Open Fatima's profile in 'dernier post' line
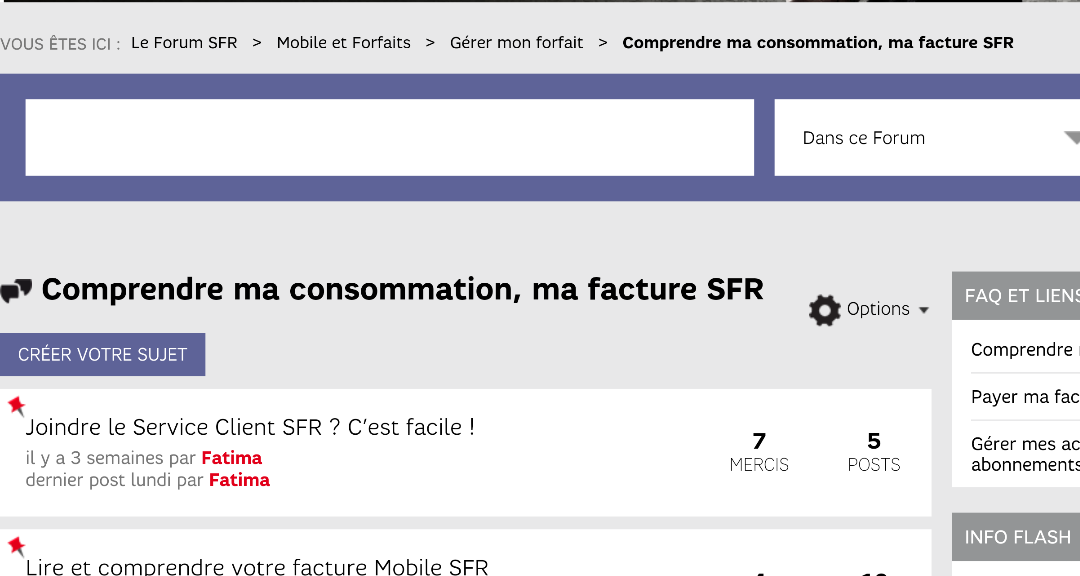 [239, 480]
